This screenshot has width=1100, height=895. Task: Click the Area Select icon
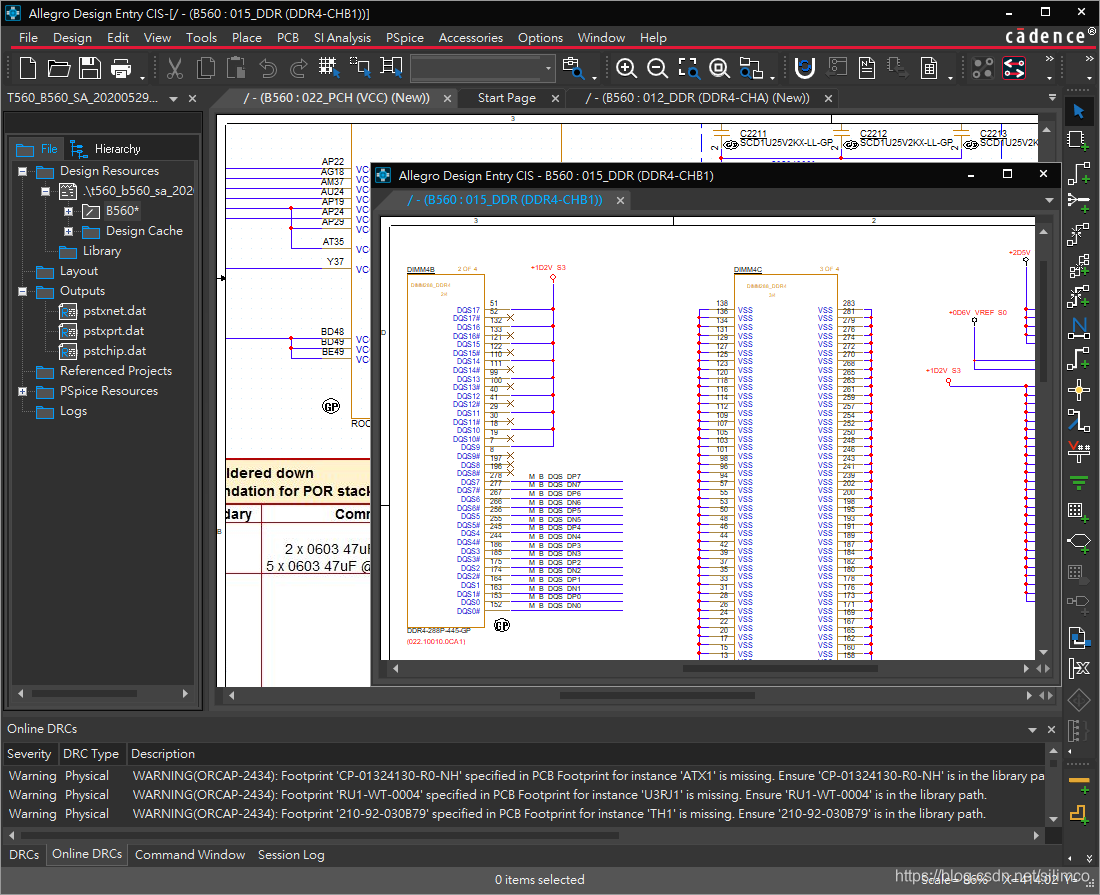pos(360,68)
